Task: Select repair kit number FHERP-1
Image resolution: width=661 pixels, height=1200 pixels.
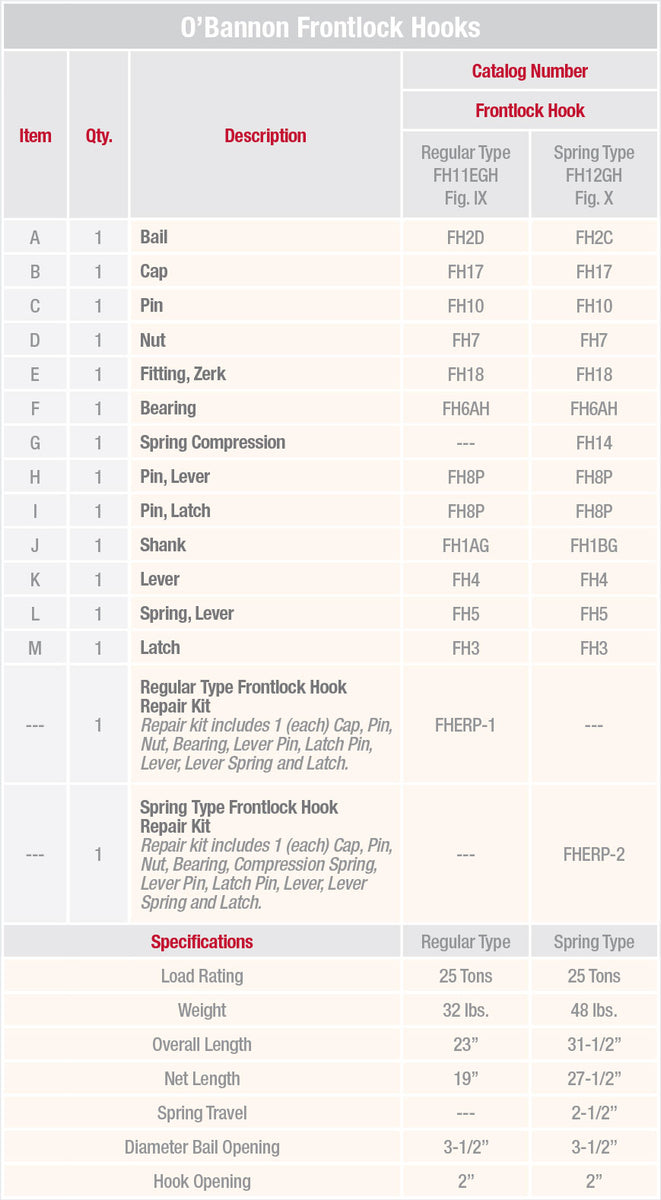Action: [x=465, y=725]
